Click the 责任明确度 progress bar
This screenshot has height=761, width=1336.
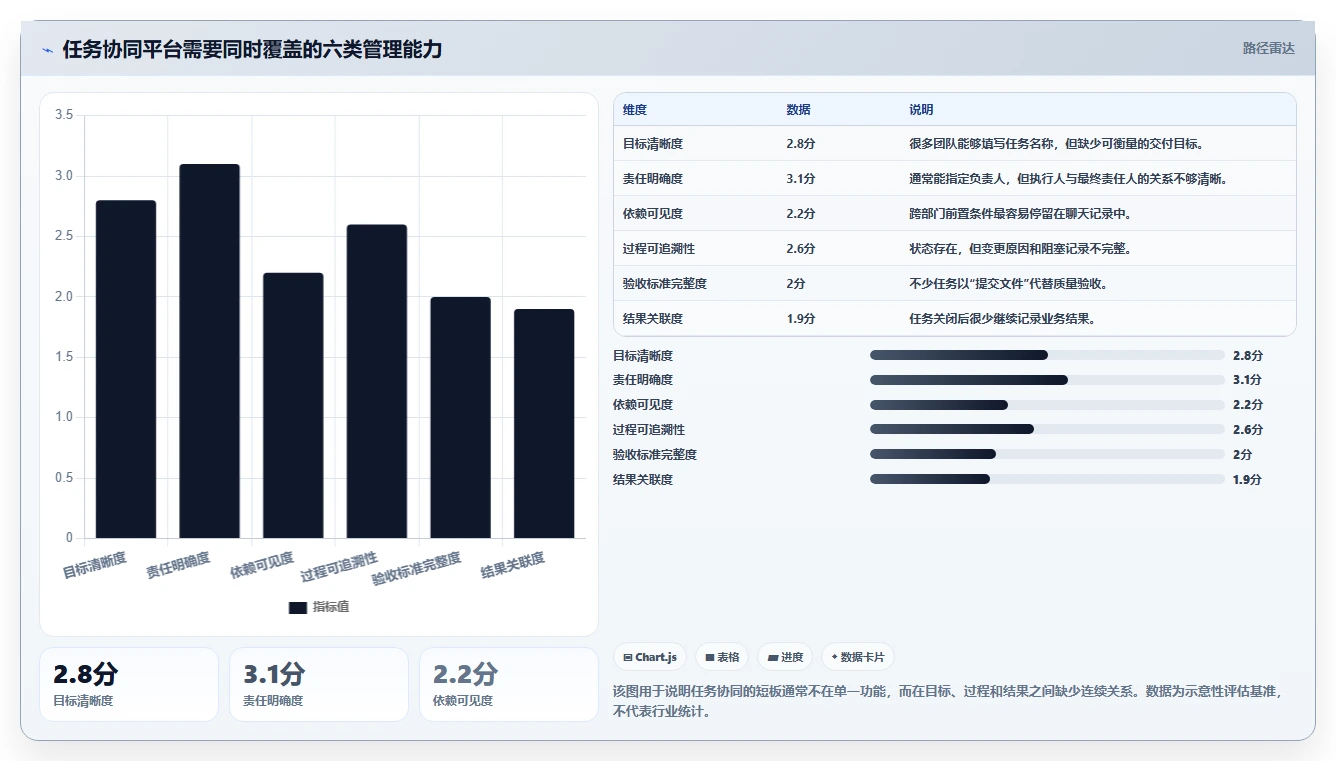1047,380
